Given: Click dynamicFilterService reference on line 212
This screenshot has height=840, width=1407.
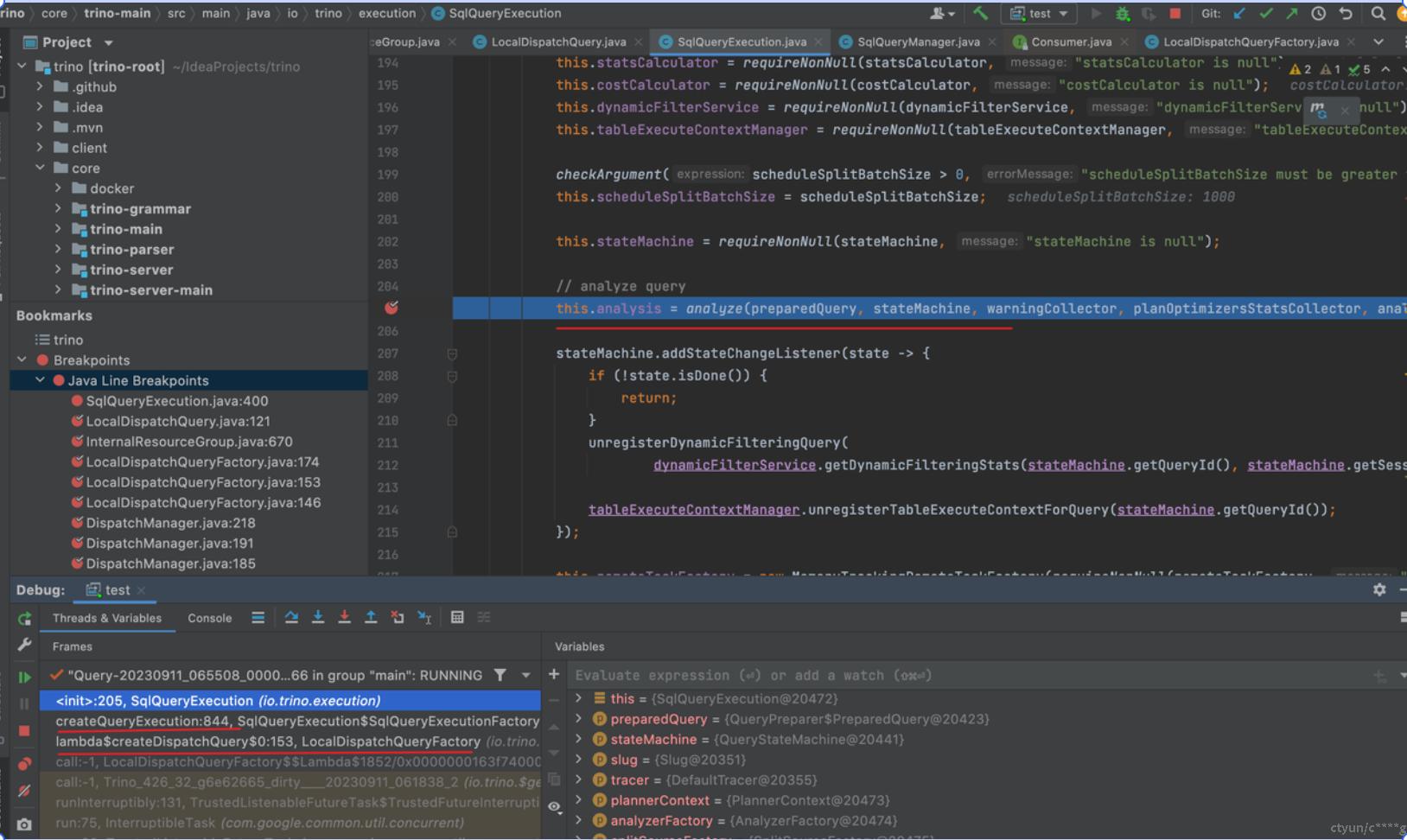Looking at the screenshot, I should click(x=734, y=465).
